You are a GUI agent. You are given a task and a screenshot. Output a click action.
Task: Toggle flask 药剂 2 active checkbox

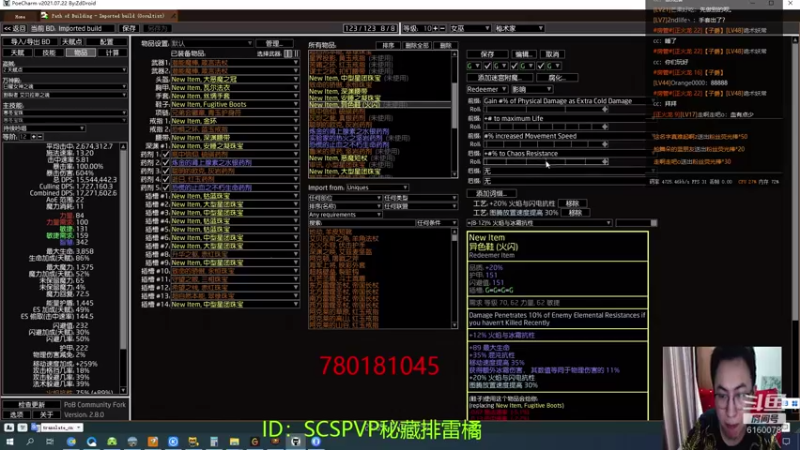click(x=165, y=162)
